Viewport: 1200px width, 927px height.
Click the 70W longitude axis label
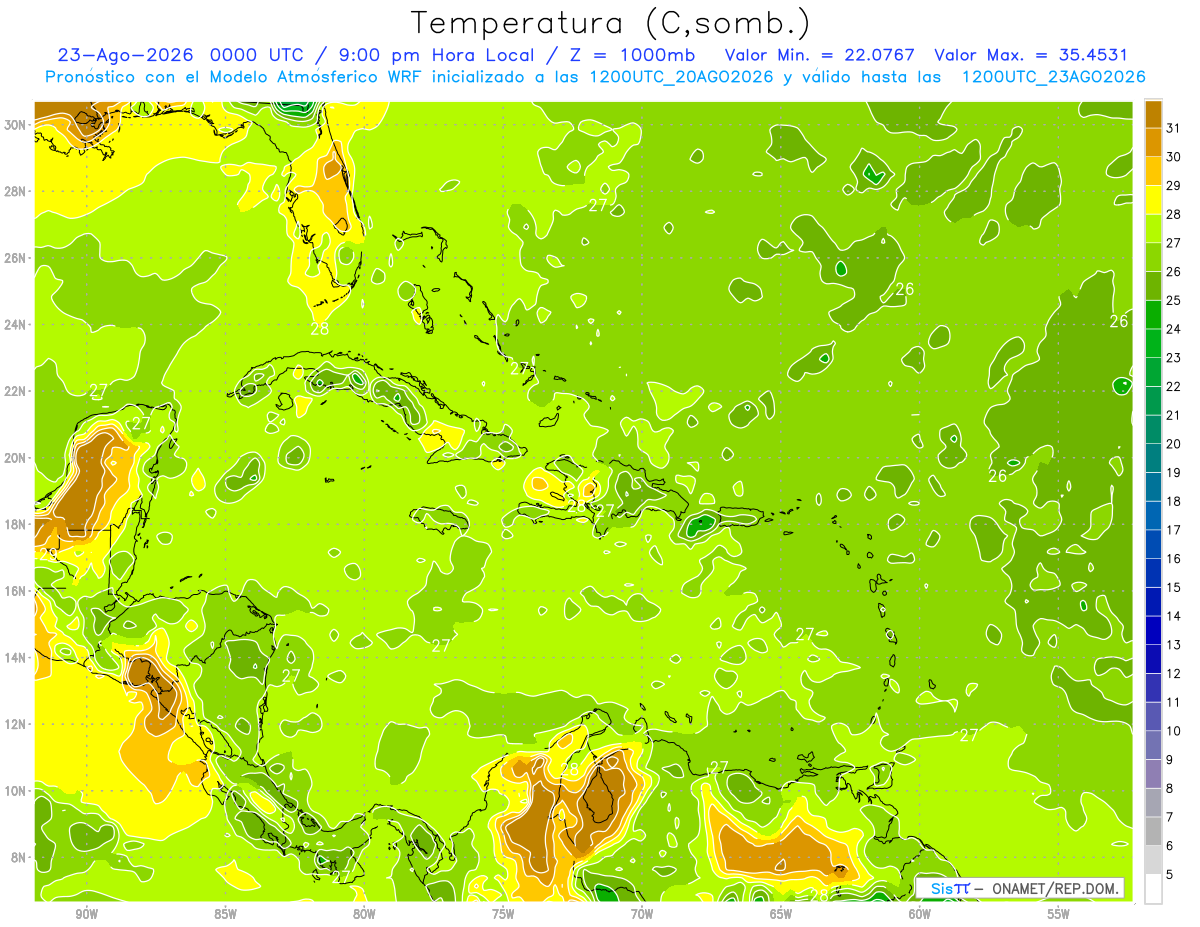[x=642, y=914]
